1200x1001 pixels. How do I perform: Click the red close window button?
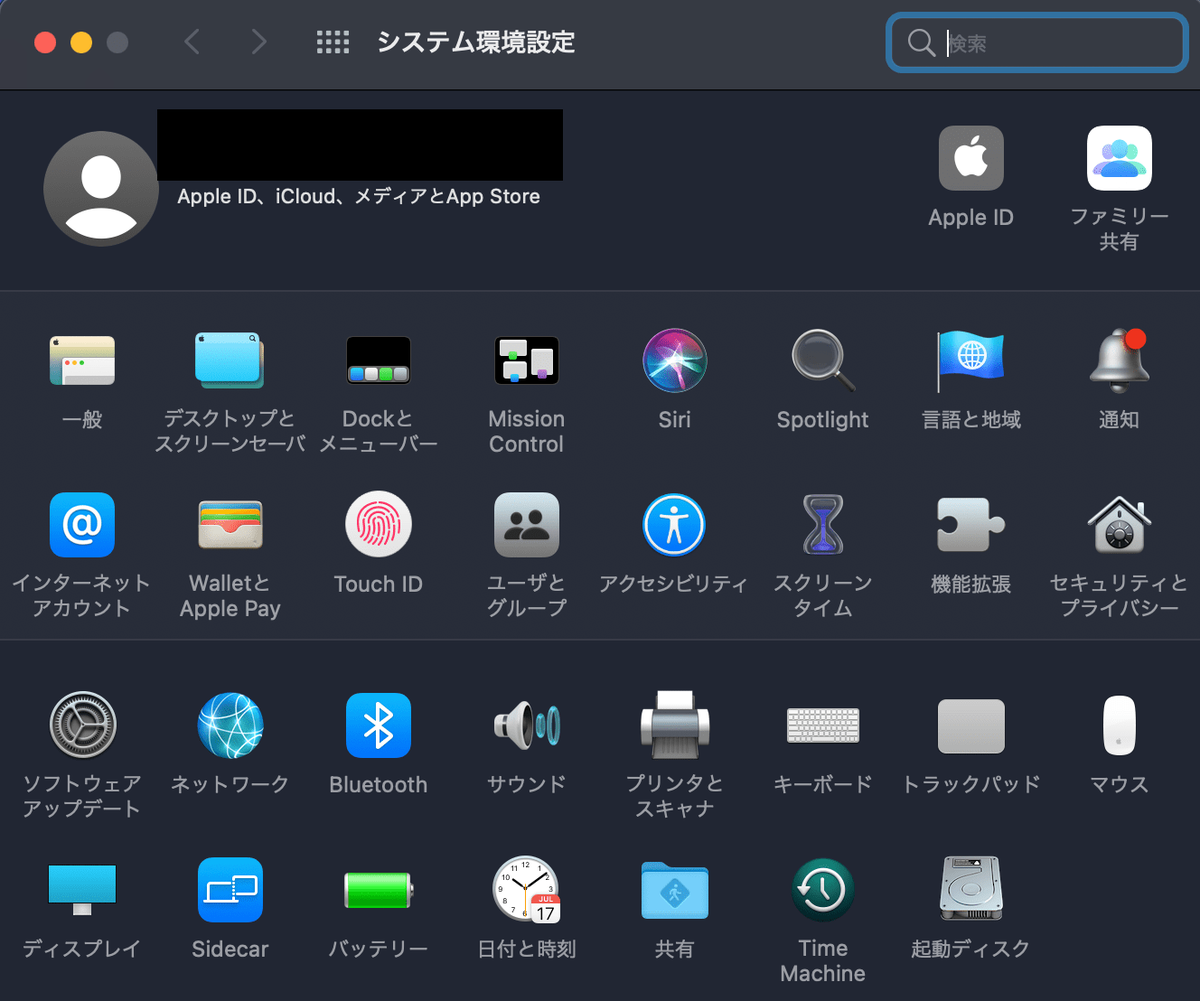(x=45, y=42)
